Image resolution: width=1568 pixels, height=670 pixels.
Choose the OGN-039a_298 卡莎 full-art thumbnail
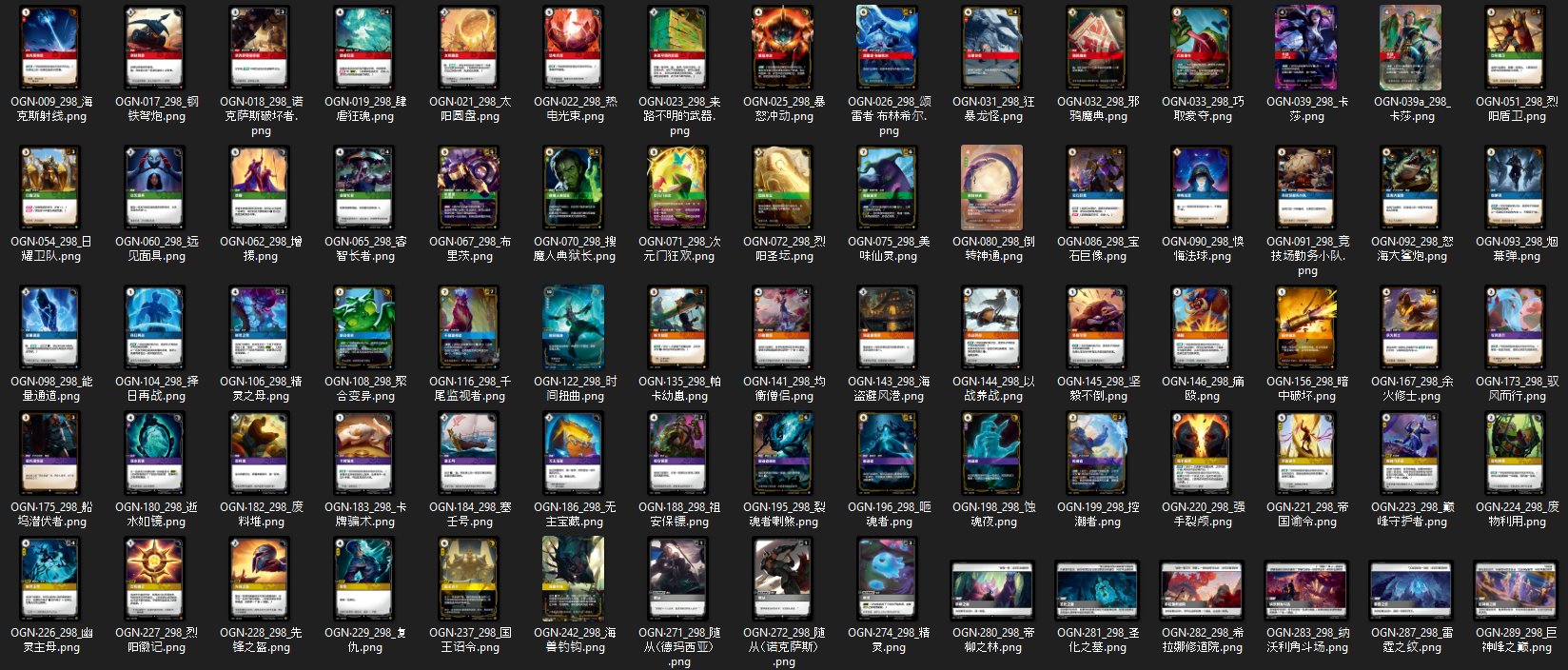coord(1412,48)
